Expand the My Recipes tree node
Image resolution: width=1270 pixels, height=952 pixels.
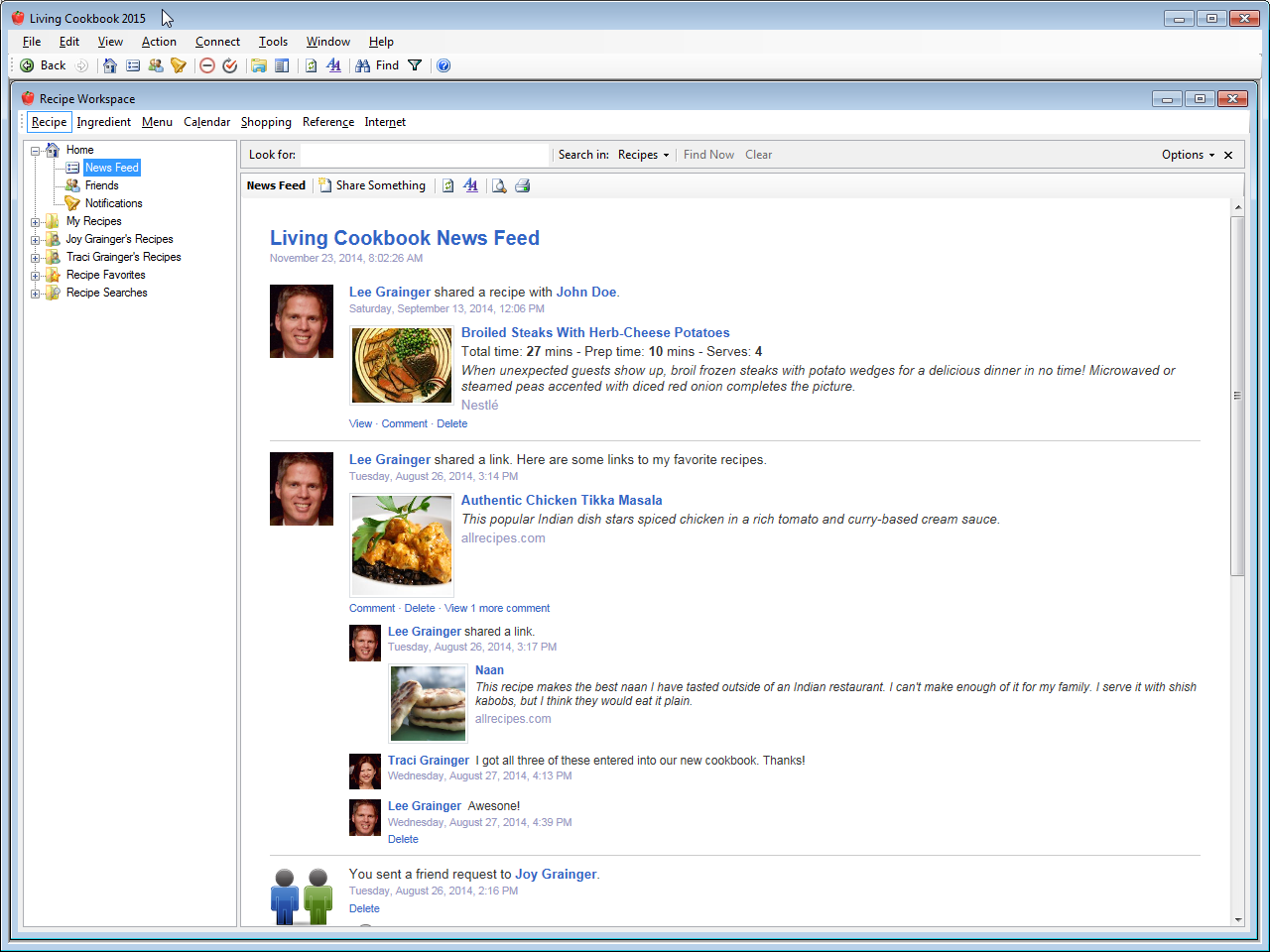(x=36, y=222)
